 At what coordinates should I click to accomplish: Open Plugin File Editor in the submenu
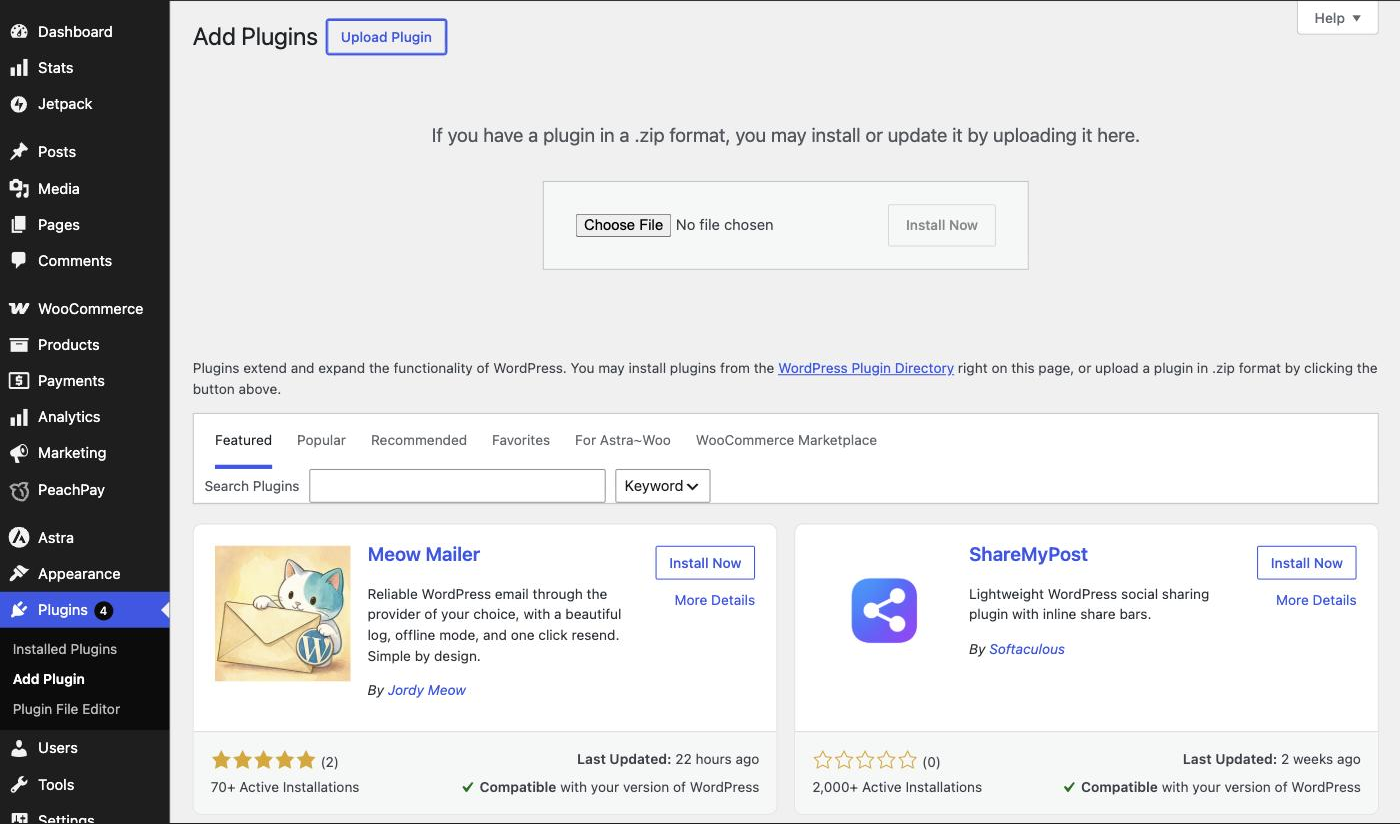pyautogui.click(x=66, y=709)
